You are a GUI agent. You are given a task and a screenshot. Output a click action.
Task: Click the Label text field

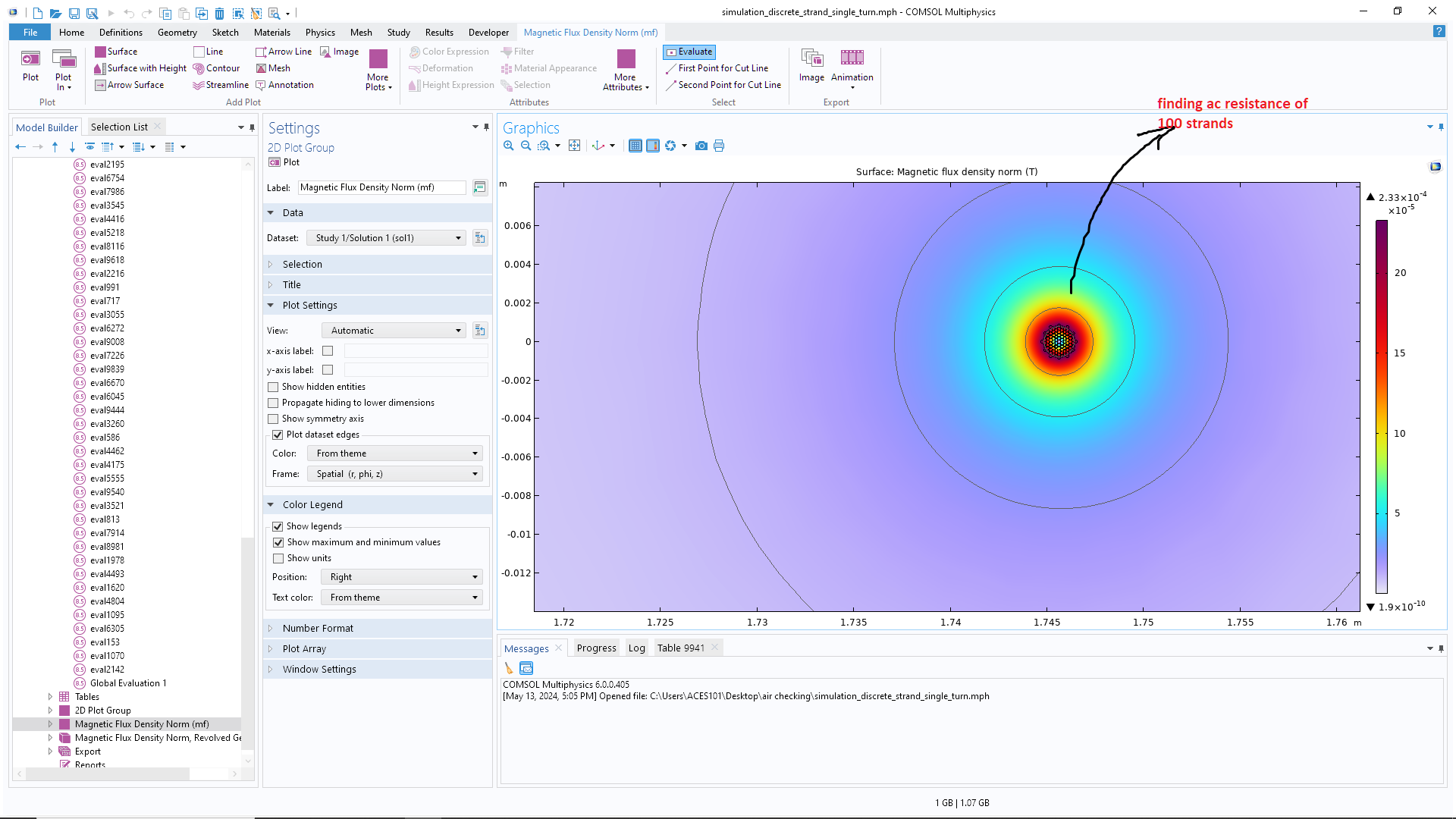381,187
